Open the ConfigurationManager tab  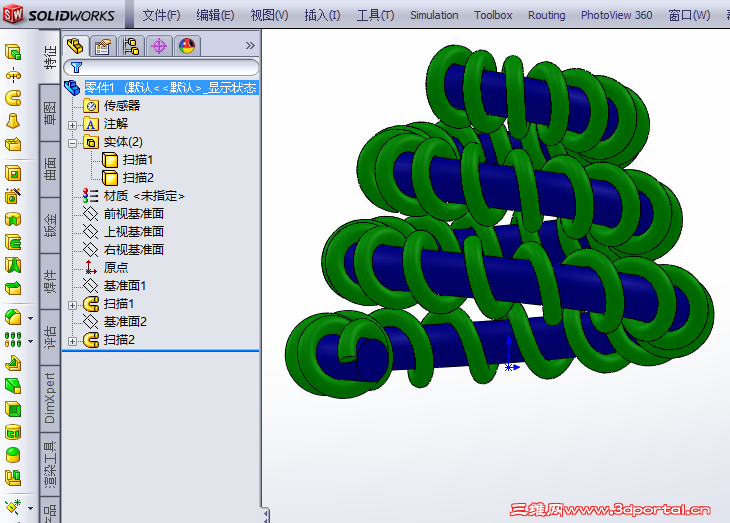(131, 46)
